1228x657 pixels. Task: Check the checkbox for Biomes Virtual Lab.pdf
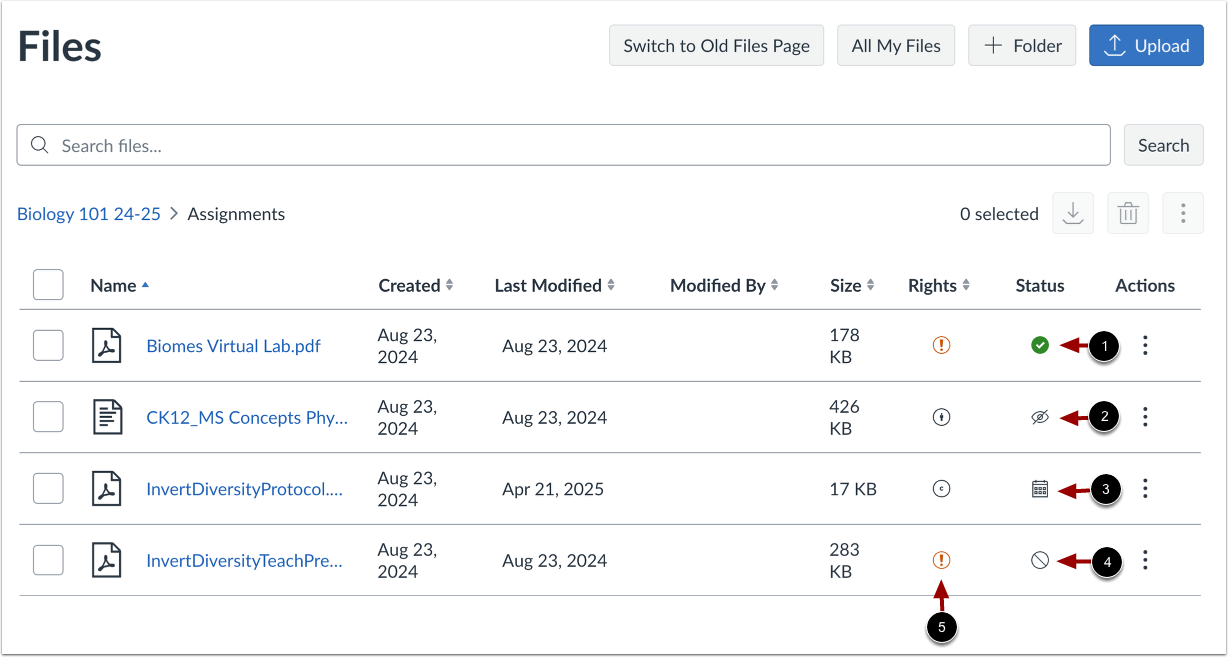pos(48,345)
